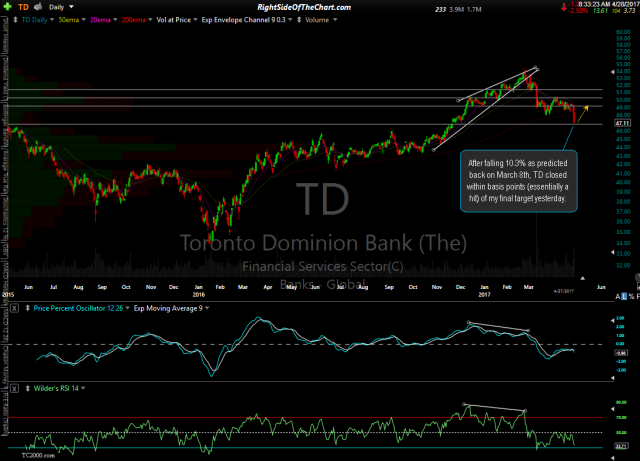Click the TC2000.com label at bottom-left
Screen dimensions: 640x461
(x=38, y=455)
